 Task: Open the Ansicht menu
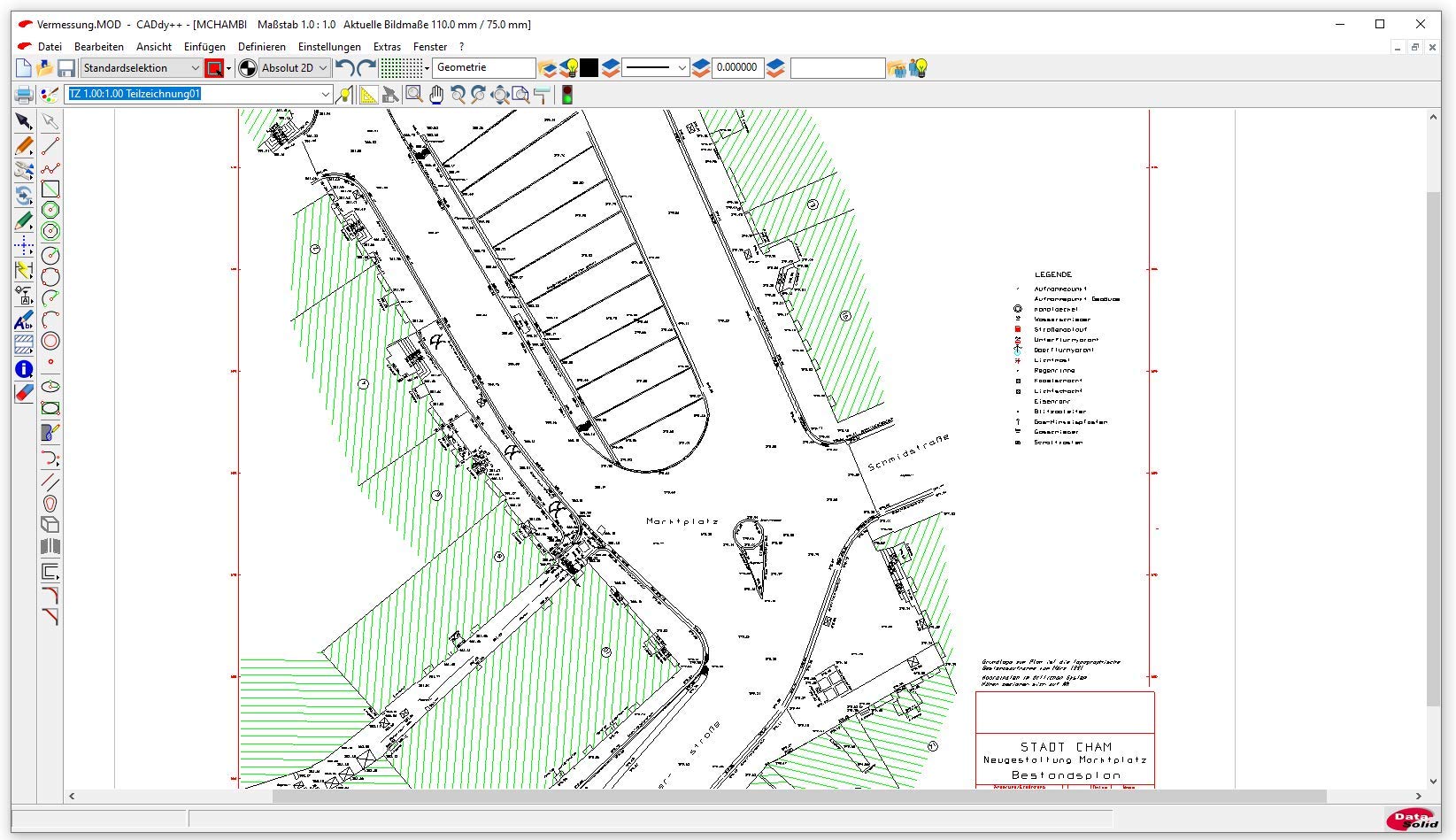(x=154, y=47)
